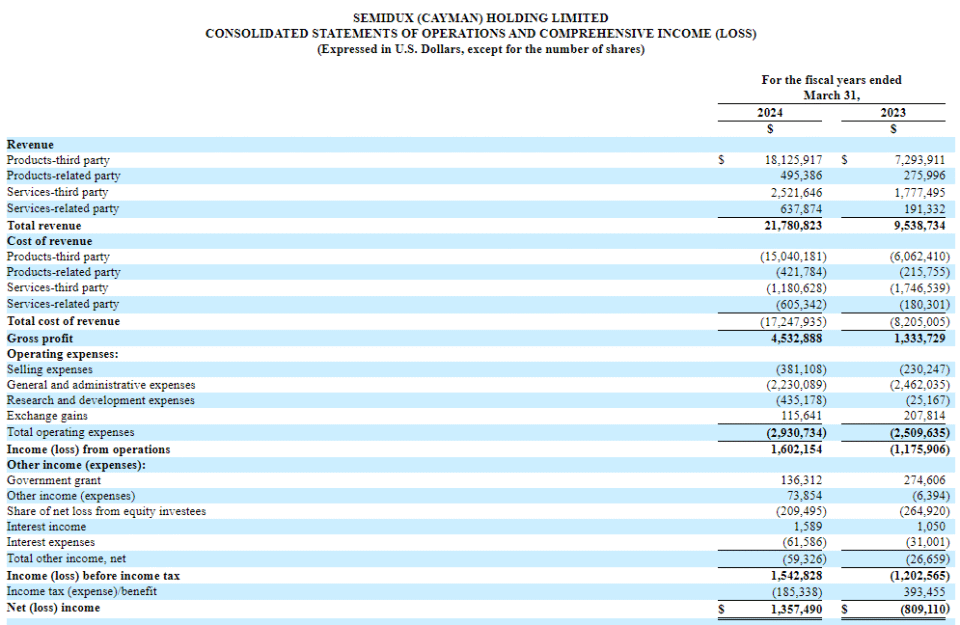960x625 pixels.
Task: Click the "Government grant" row label
Action: click(54, 481)
